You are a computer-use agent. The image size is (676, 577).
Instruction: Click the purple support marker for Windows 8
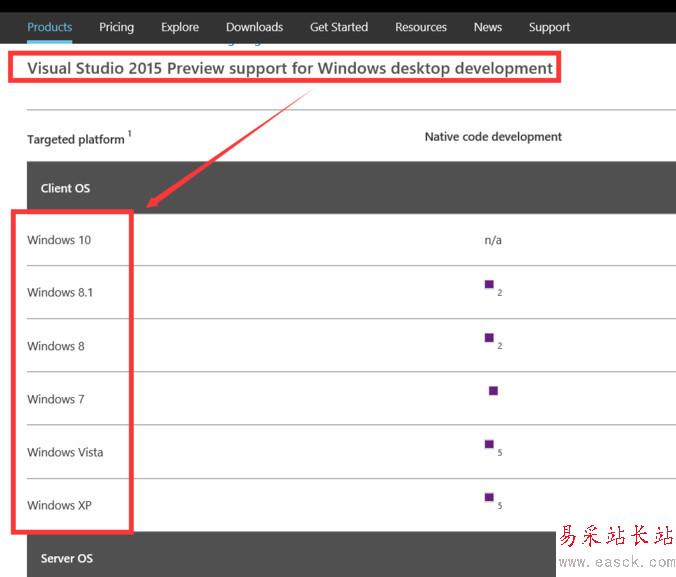[x=489, y=338]
